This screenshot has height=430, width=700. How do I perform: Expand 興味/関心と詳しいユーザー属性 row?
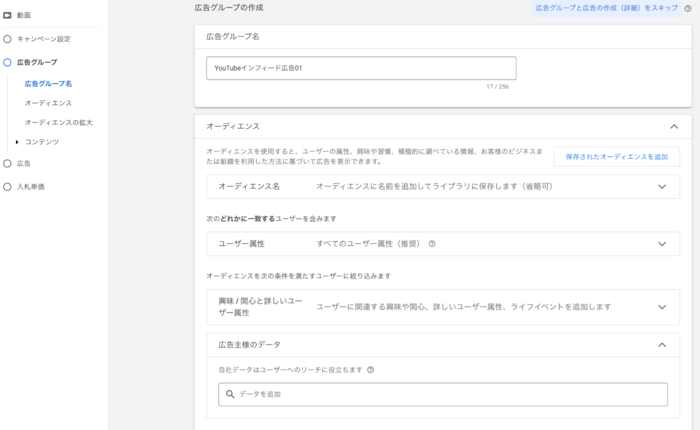661,307
